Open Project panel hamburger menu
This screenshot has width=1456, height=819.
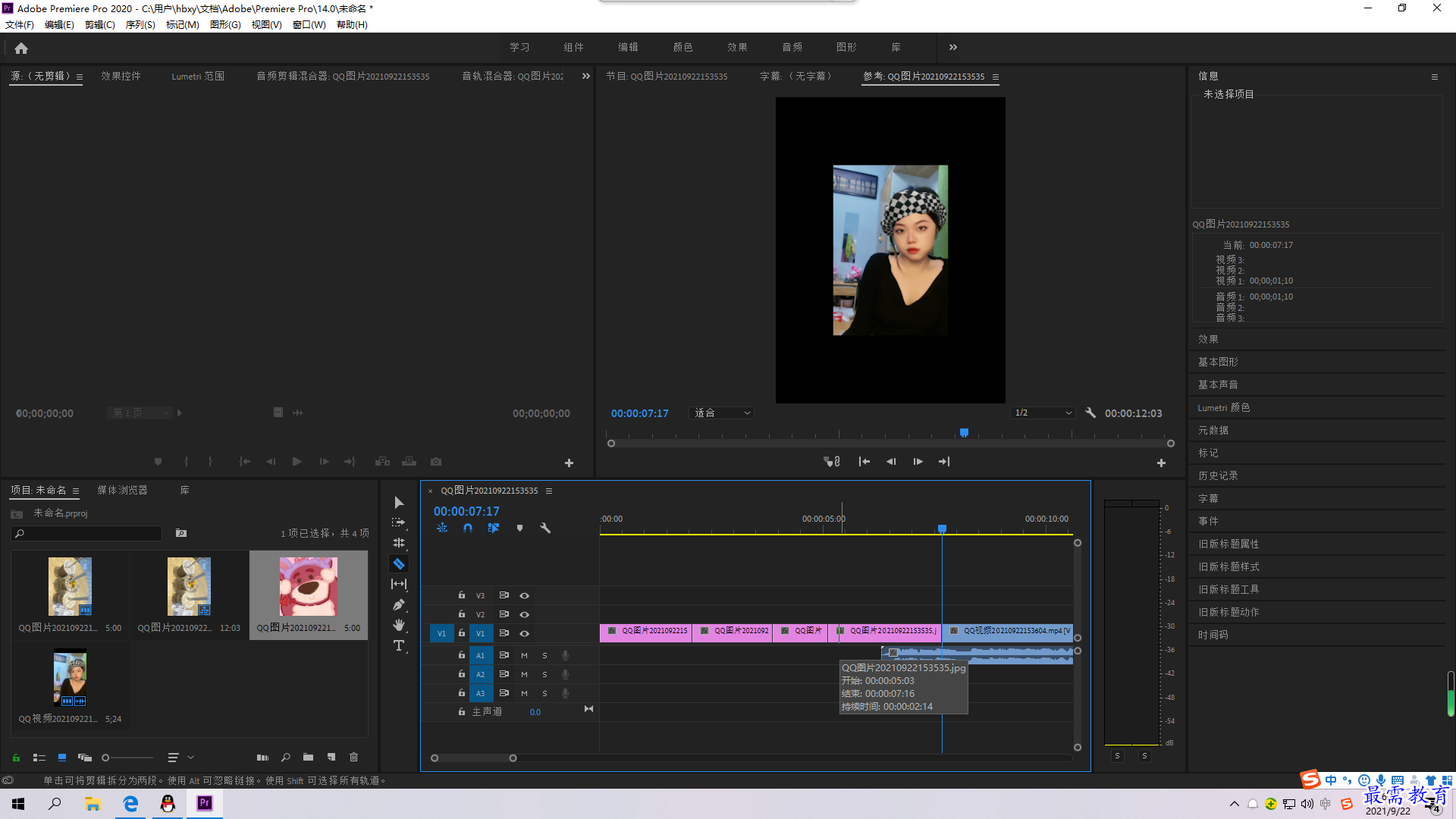76,491
